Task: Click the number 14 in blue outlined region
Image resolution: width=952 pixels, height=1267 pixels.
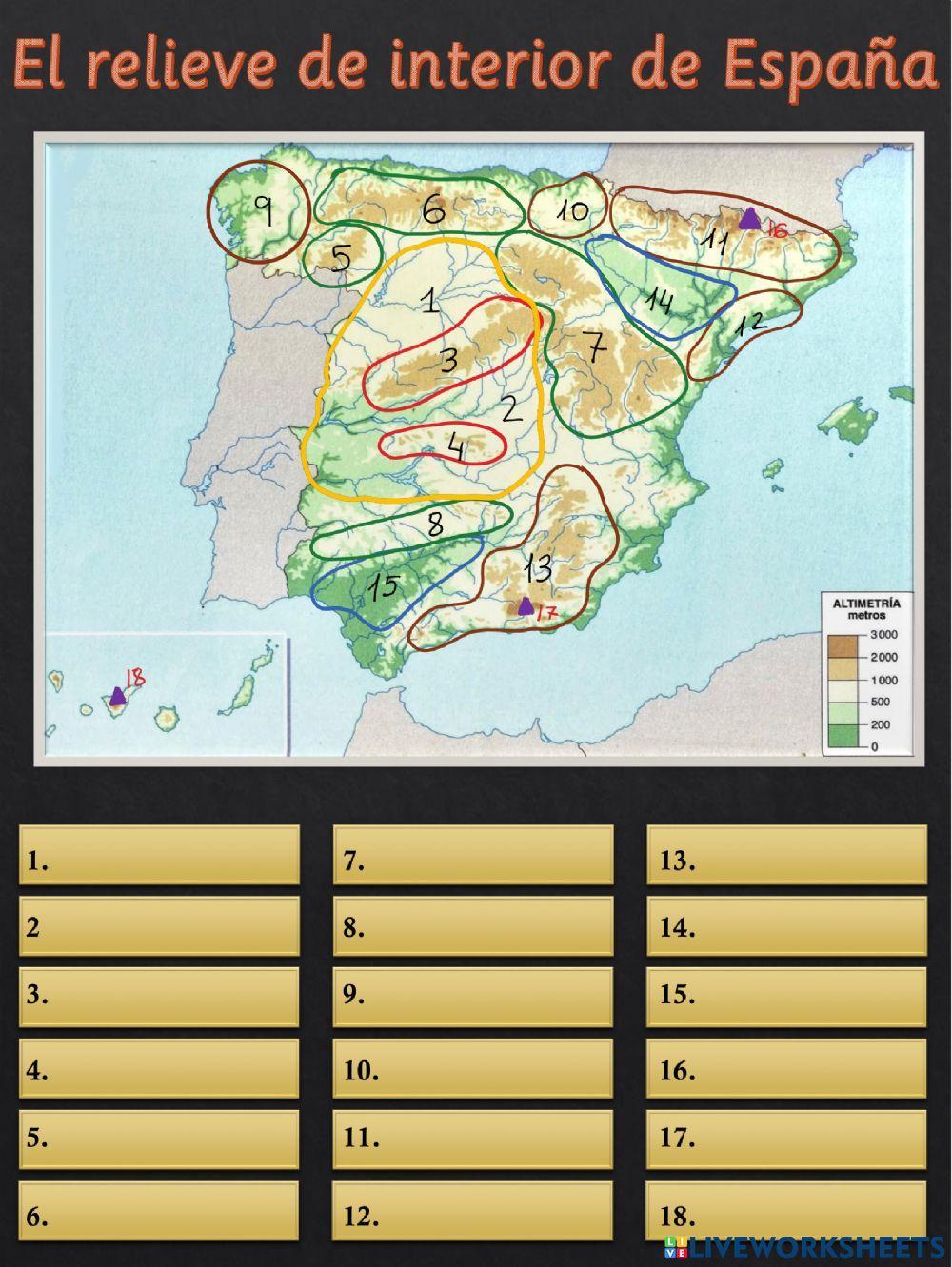Action: coord(659,302)
